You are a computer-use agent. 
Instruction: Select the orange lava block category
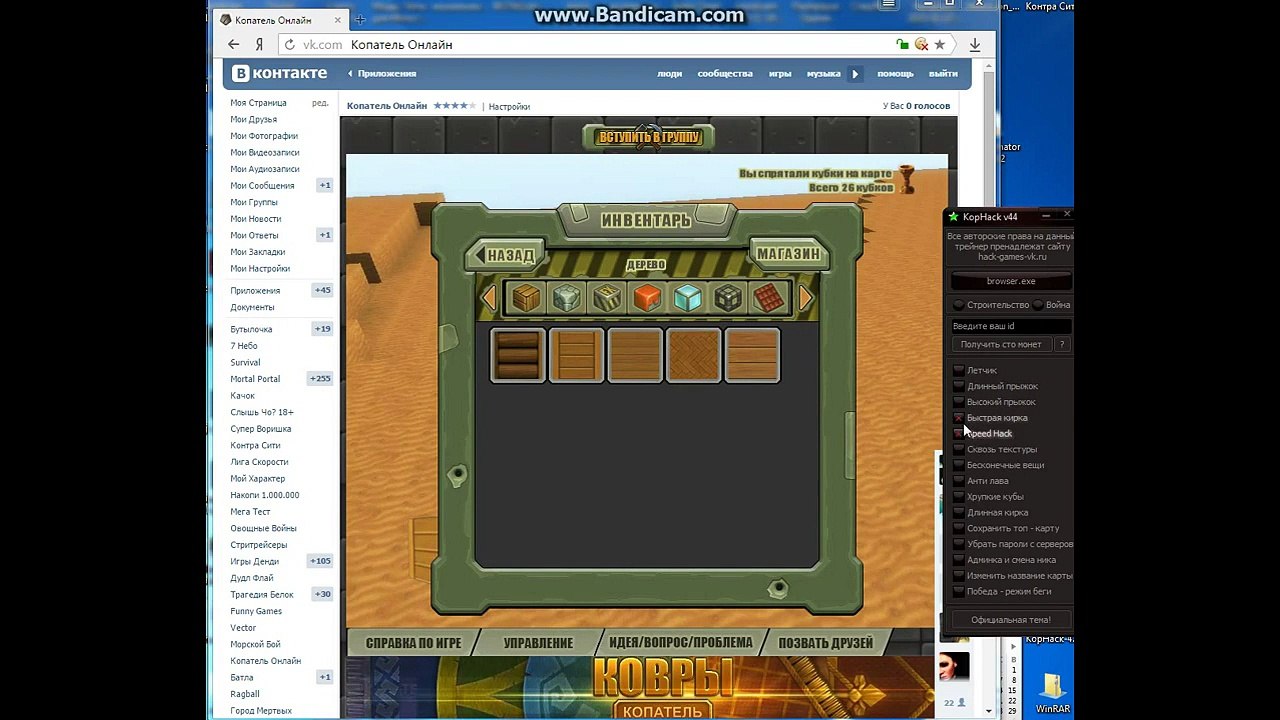pos(647,297)
